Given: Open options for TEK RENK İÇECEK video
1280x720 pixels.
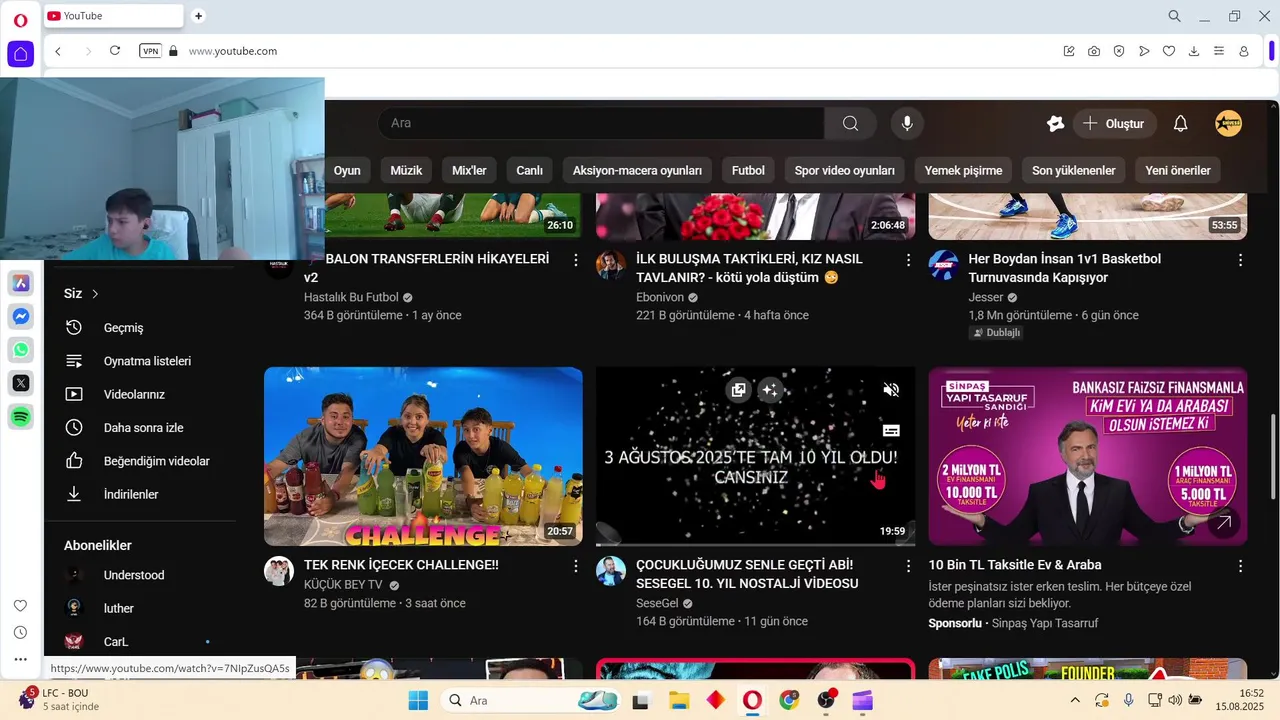Looking at the screenshot, I should pyautogui.click(x=576, y=566).
